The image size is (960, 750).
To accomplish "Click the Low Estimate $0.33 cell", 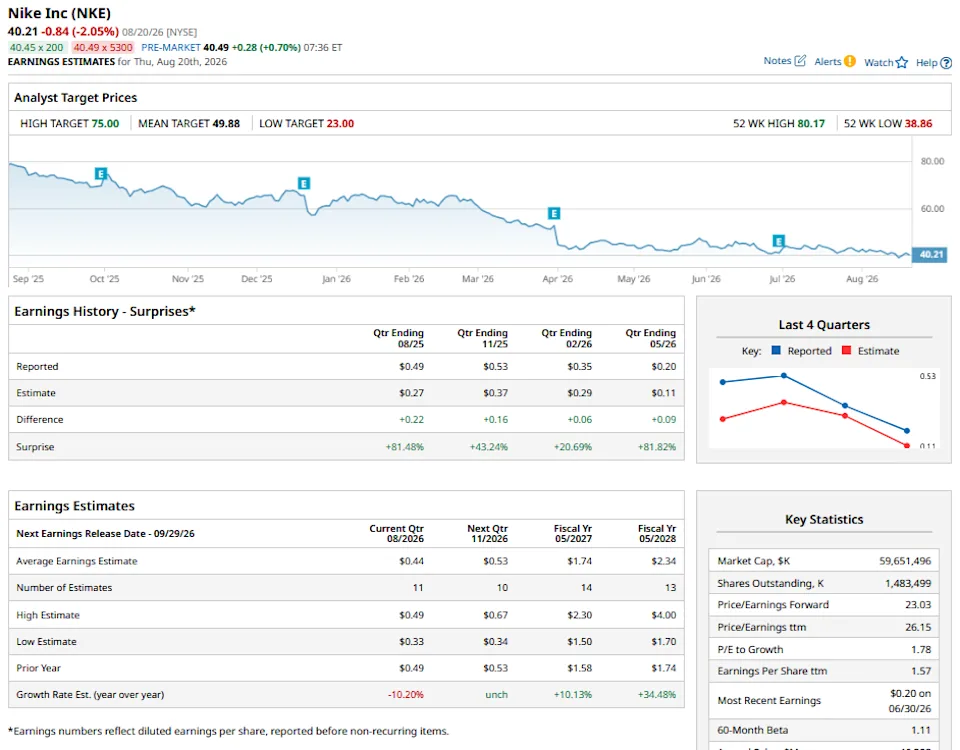I will [411, 642].
